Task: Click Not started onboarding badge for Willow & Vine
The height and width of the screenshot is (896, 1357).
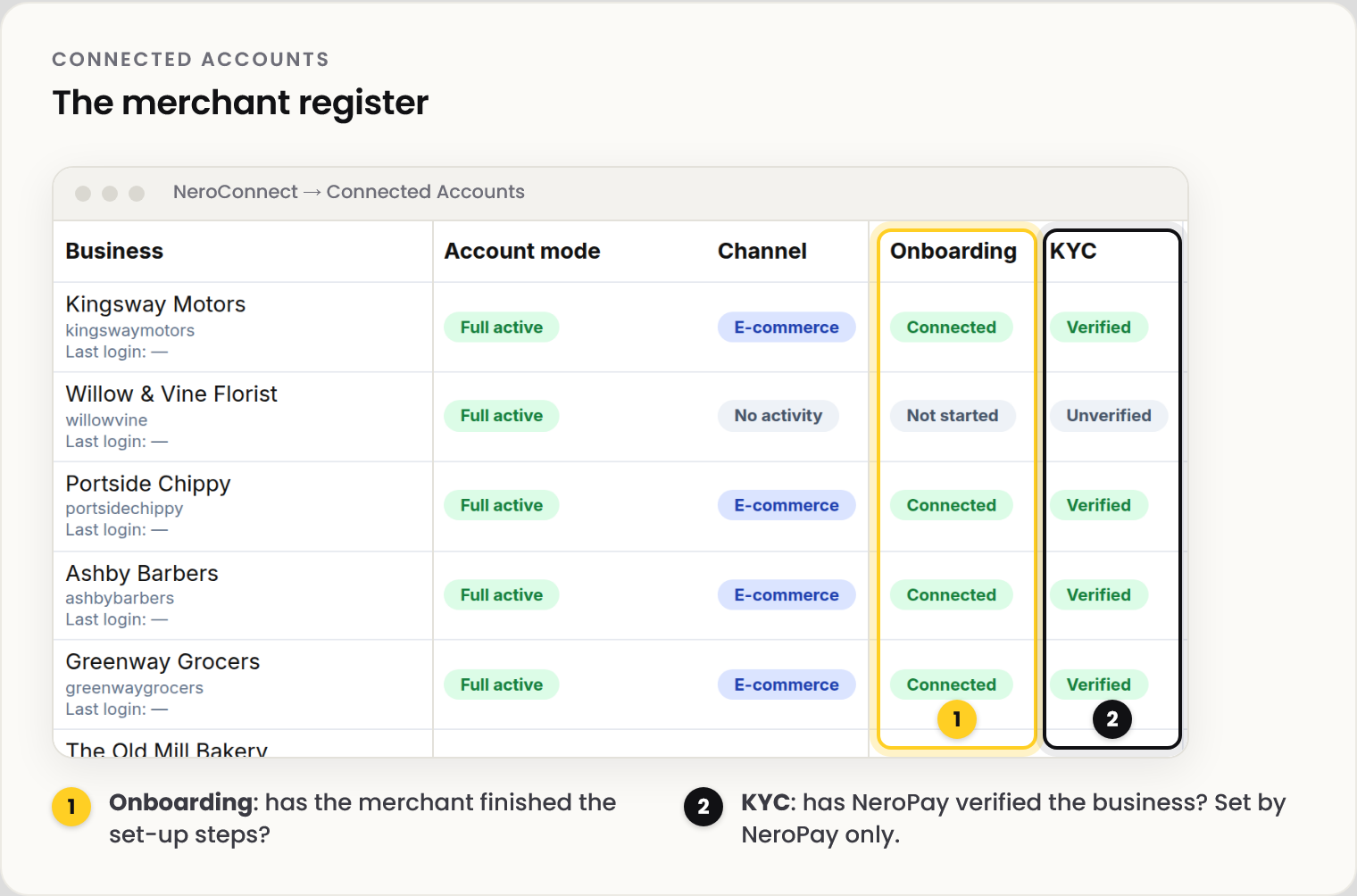Action: tap(953, 416)
